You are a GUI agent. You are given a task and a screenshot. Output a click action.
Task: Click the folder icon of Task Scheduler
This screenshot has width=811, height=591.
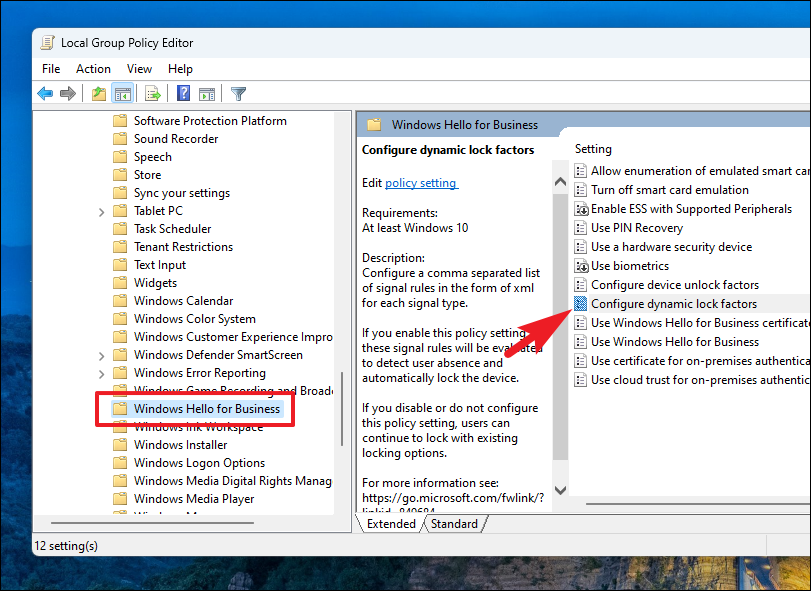tap(120, 229)
